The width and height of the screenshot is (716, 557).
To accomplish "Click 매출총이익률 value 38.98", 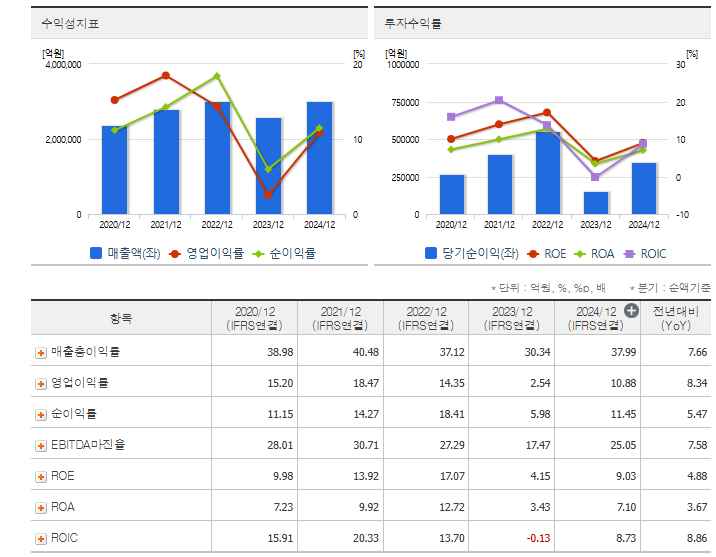I will tap(280, 352).
